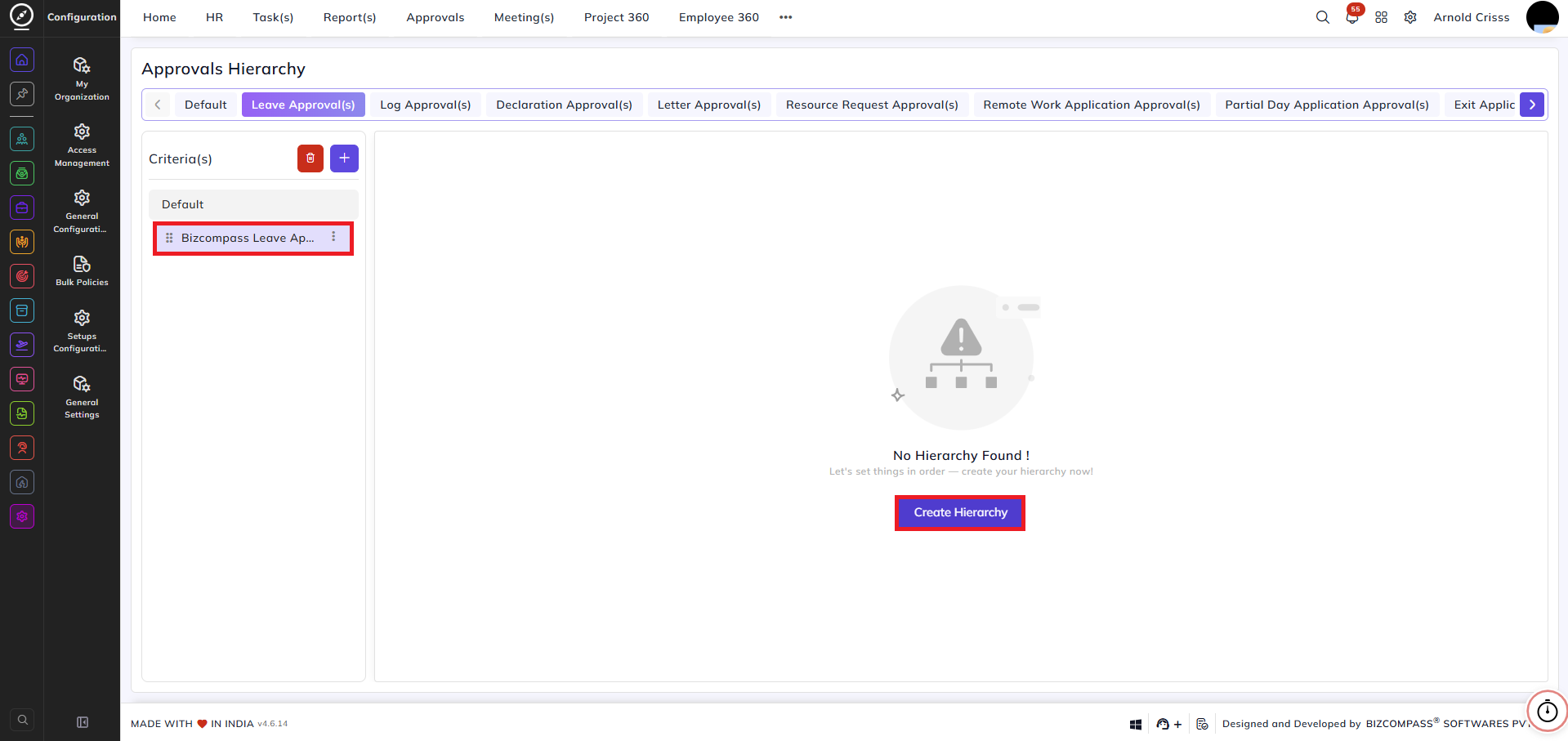Select the Default criteria row

253,204
